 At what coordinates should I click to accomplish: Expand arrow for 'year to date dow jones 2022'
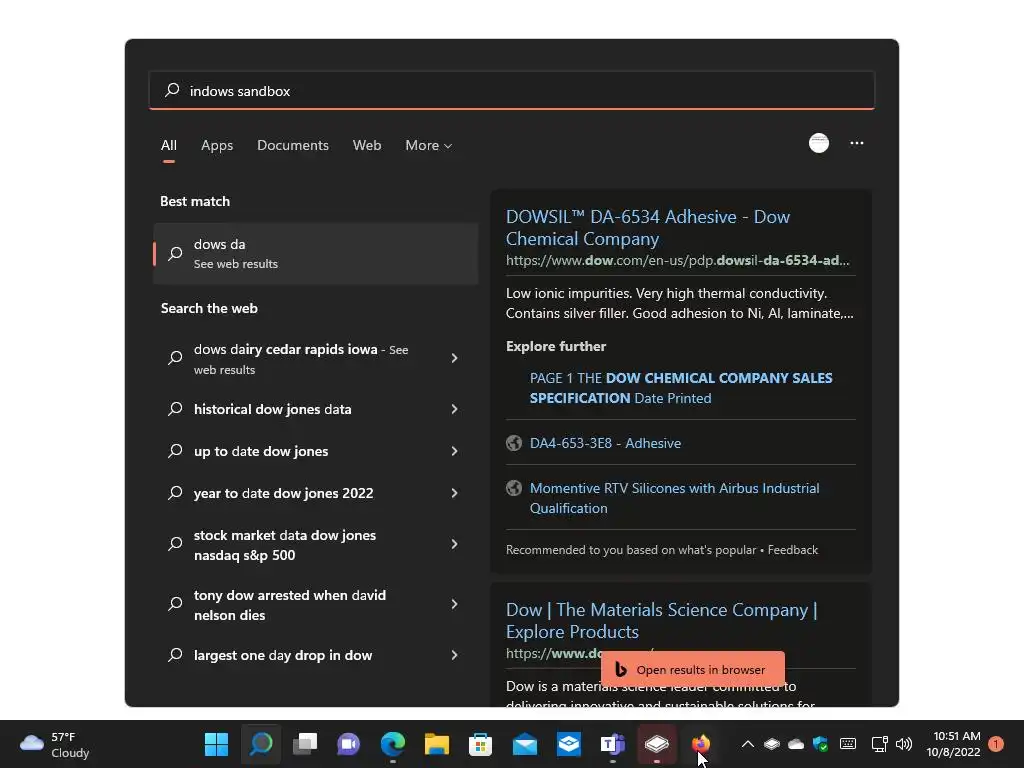455,493
